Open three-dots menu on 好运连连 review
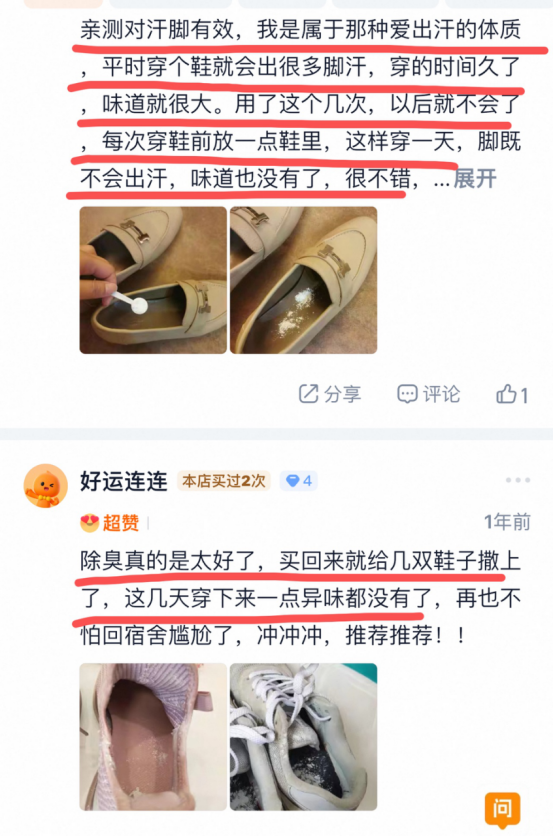Image resolution: width=553 pixels, height=837 pixels. coord(518,480)
